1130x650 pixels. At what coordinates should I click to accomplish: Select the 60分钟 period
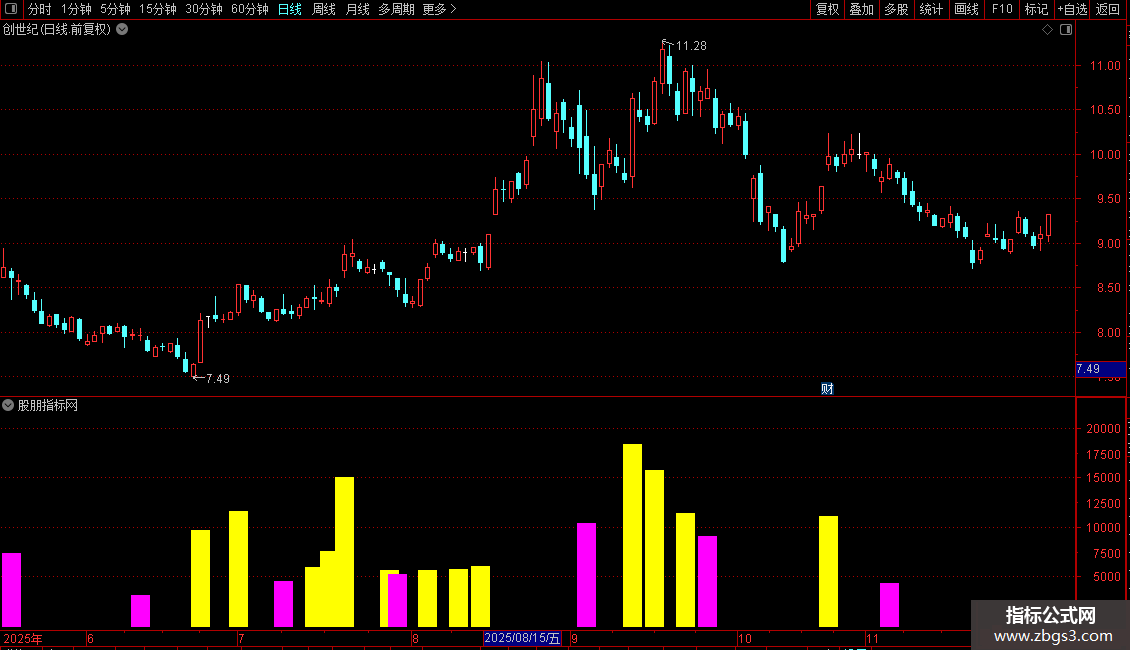[250, 9]
